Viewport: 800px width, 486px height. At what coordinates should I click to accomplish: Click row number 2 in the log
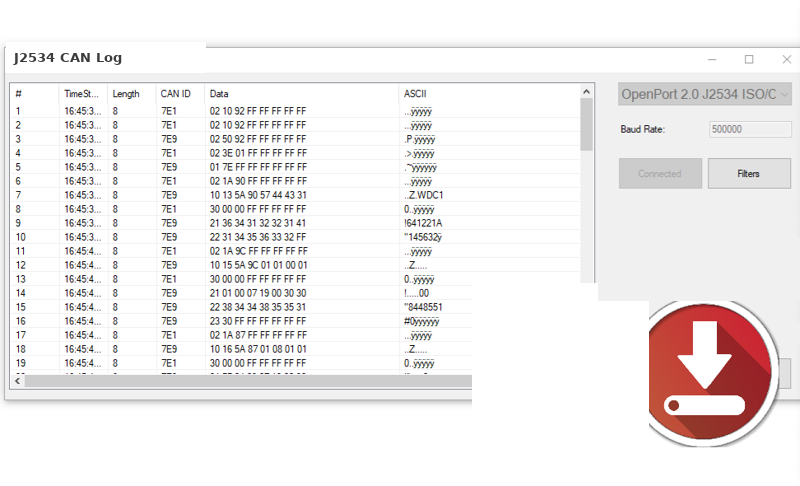coord(18,125)
